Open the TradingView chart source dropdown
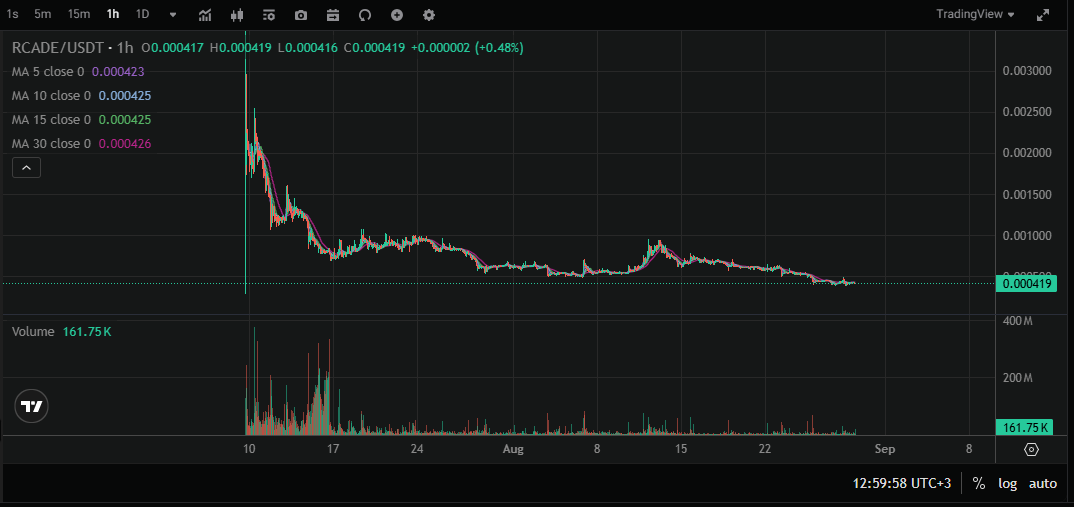Viewport: 1074px width, 507px height. point(975,14)
